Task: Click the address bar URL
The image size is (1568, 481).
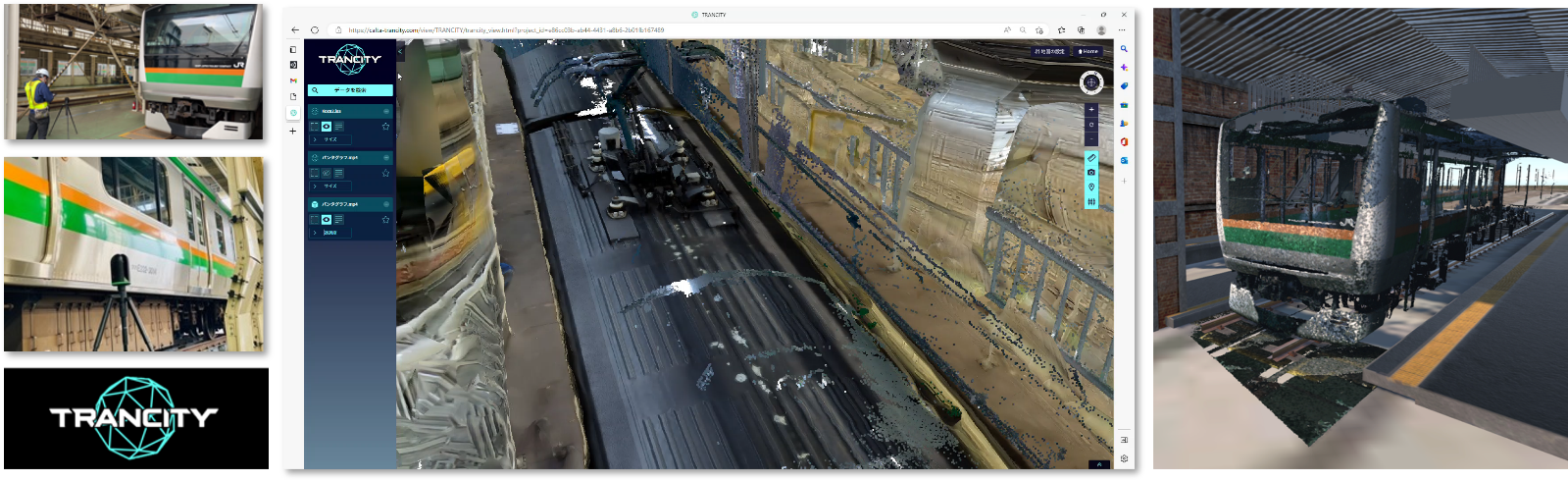Action: click(x=506, y=29)
